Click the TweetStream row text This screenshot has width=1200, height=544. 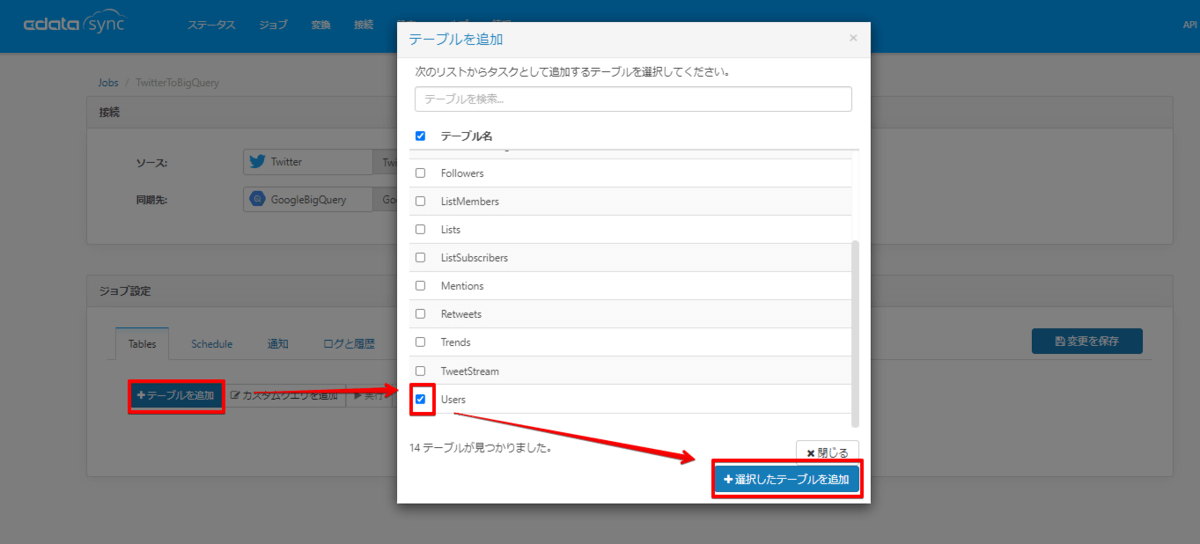pos(469,371)
